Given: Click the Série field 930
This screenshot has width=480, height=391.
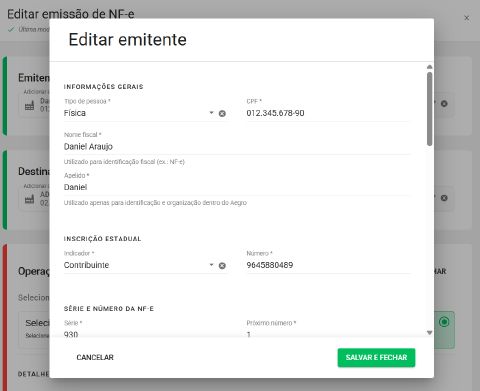Looking at the screenshot, I should 146,334.
